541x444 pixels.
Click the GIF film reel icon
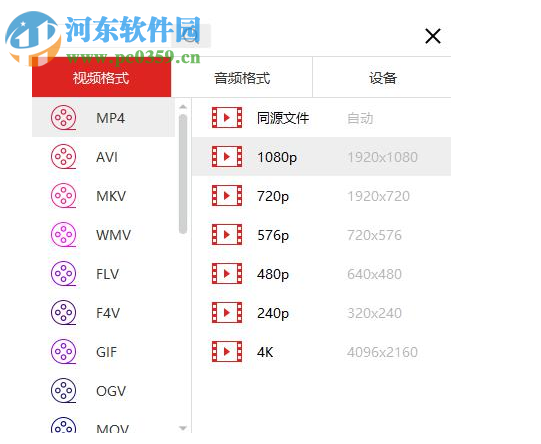coord(63,352)
